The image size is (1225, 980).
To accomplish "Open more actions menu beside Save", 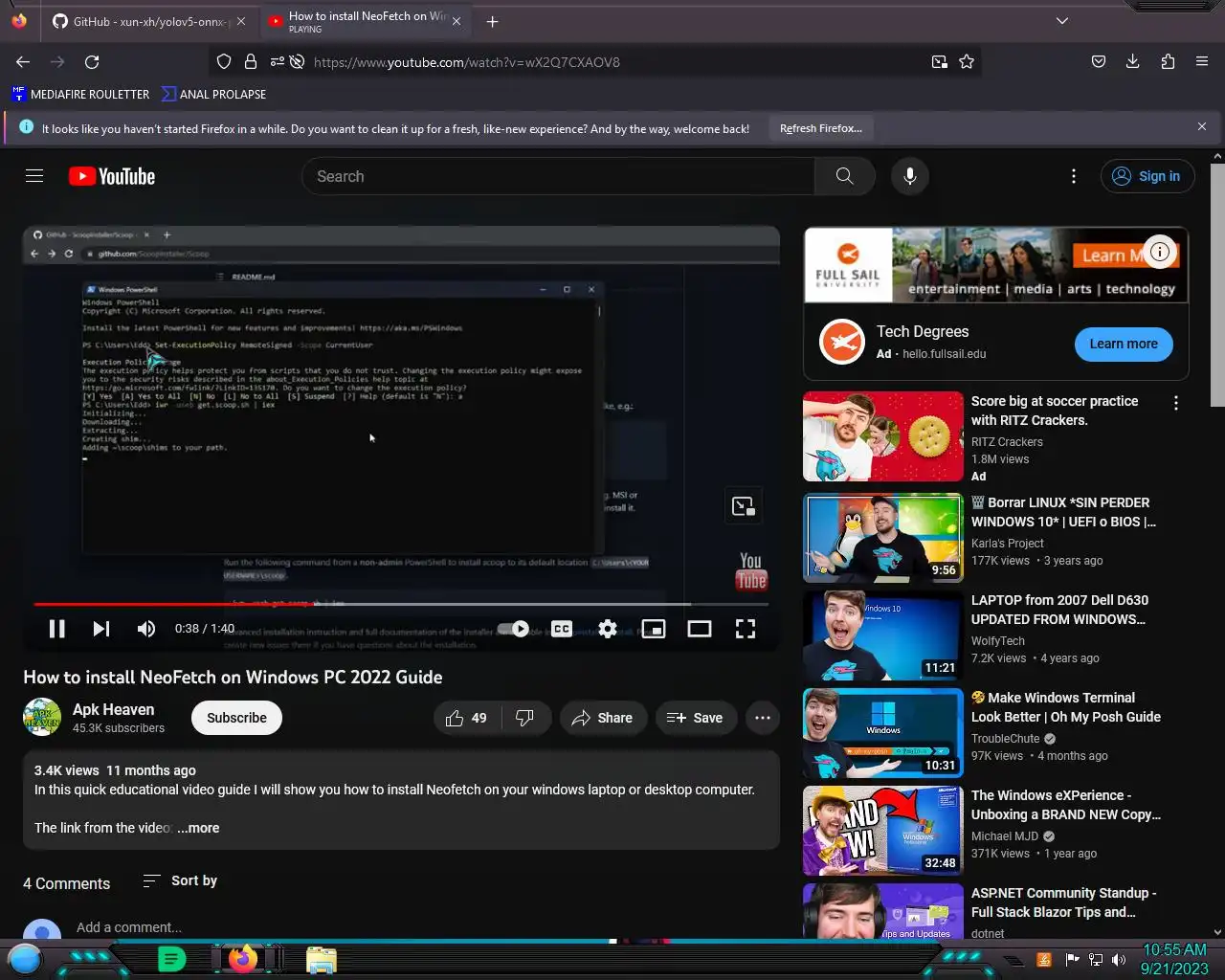I will coord(763,718).
